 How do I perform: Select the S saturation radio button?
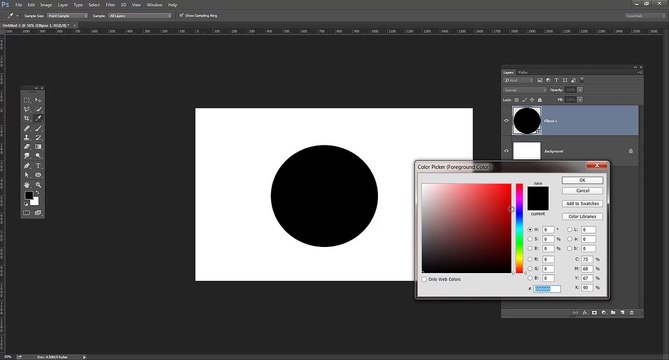point(530,239)
